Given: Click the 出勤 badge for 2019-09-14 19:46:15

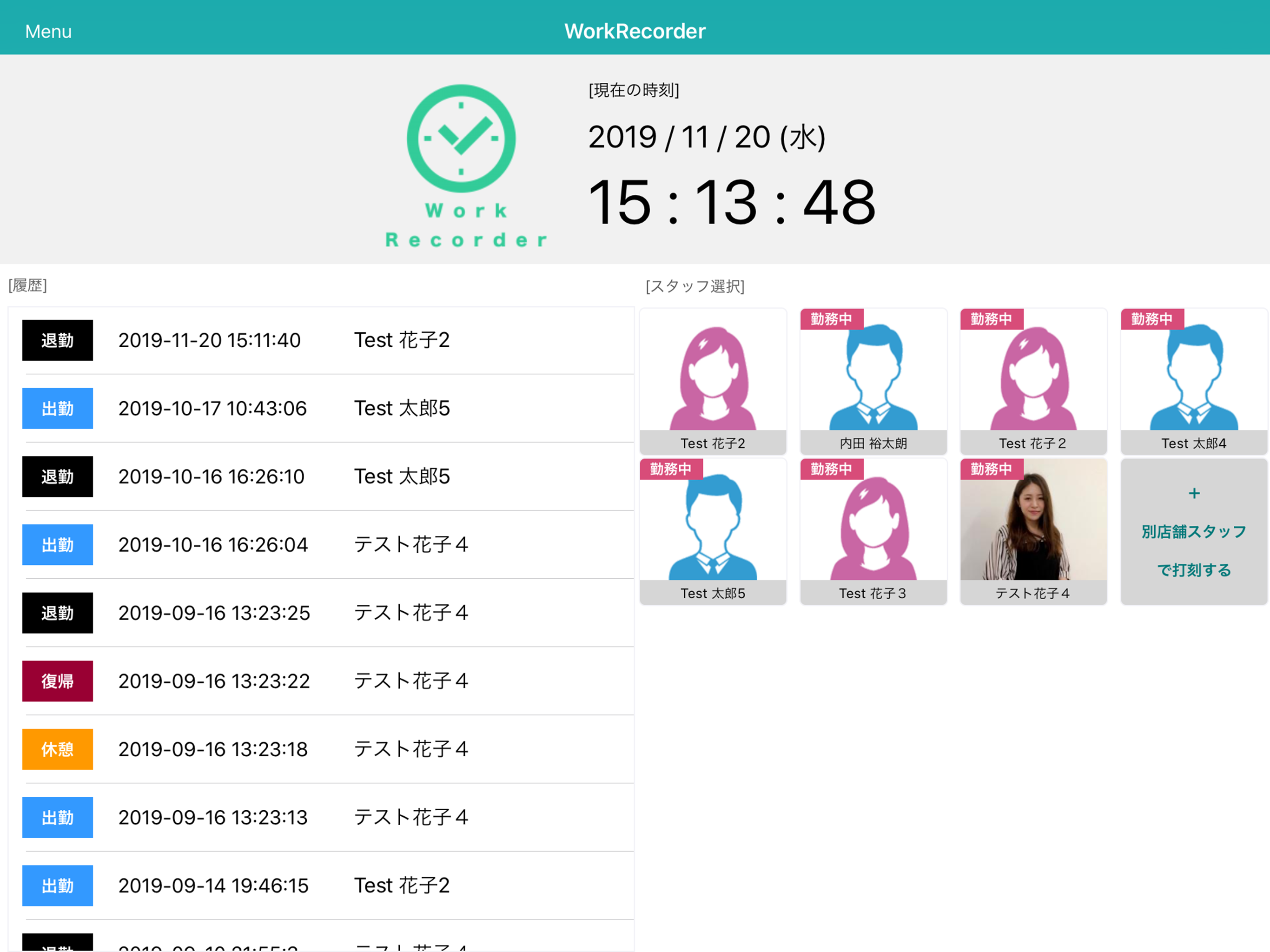Looking at the screenshot, I should click(x=58, y=886).
